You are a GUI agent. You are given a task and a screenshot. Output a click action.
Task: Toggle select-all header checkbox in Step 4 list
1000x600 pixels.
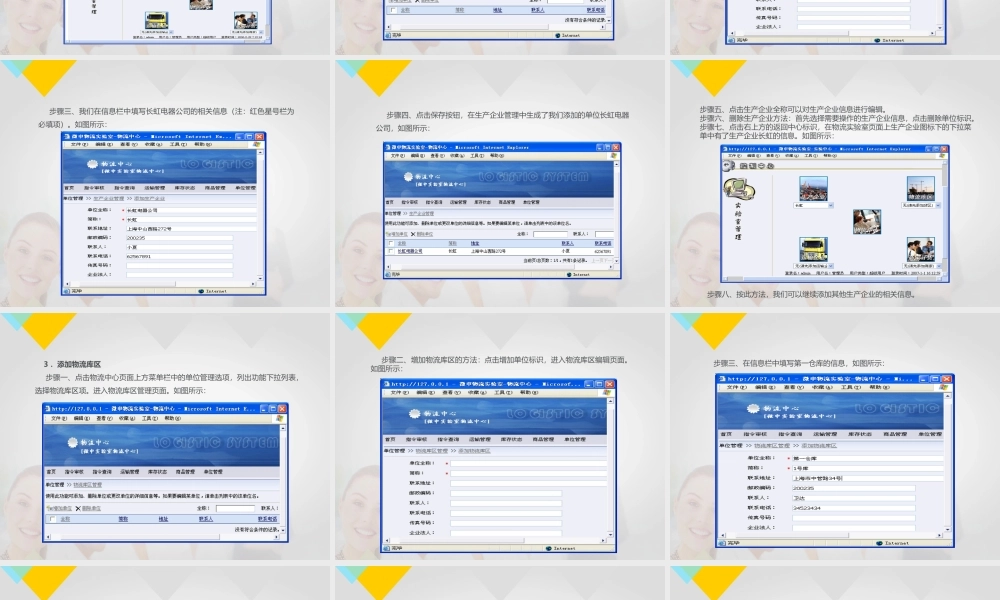click(x=391, y=243)
